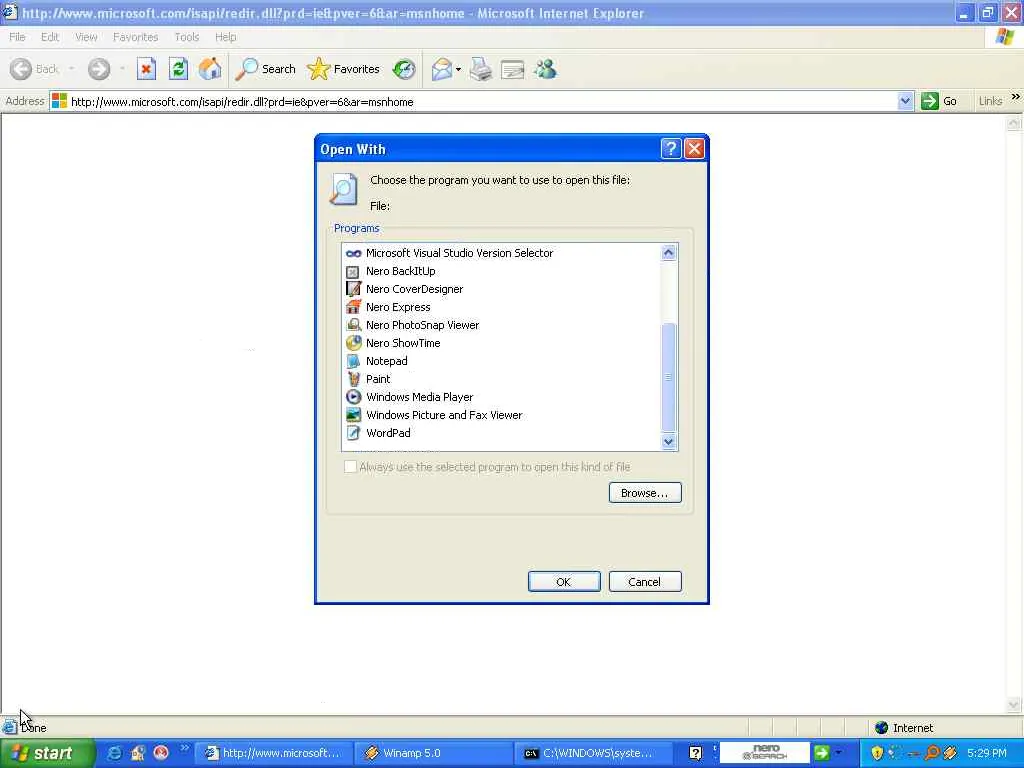Select Notepad in programs list

tap(377, 360)
